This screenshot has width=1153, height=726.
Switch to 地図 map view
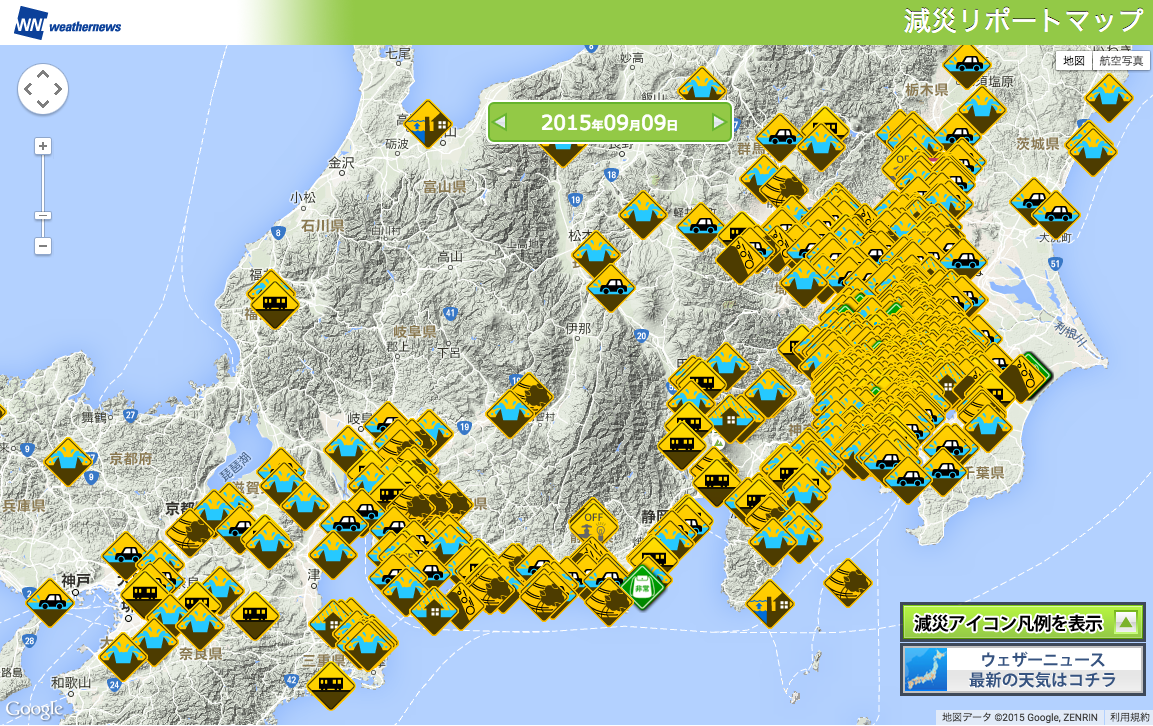coord(1074,61)
